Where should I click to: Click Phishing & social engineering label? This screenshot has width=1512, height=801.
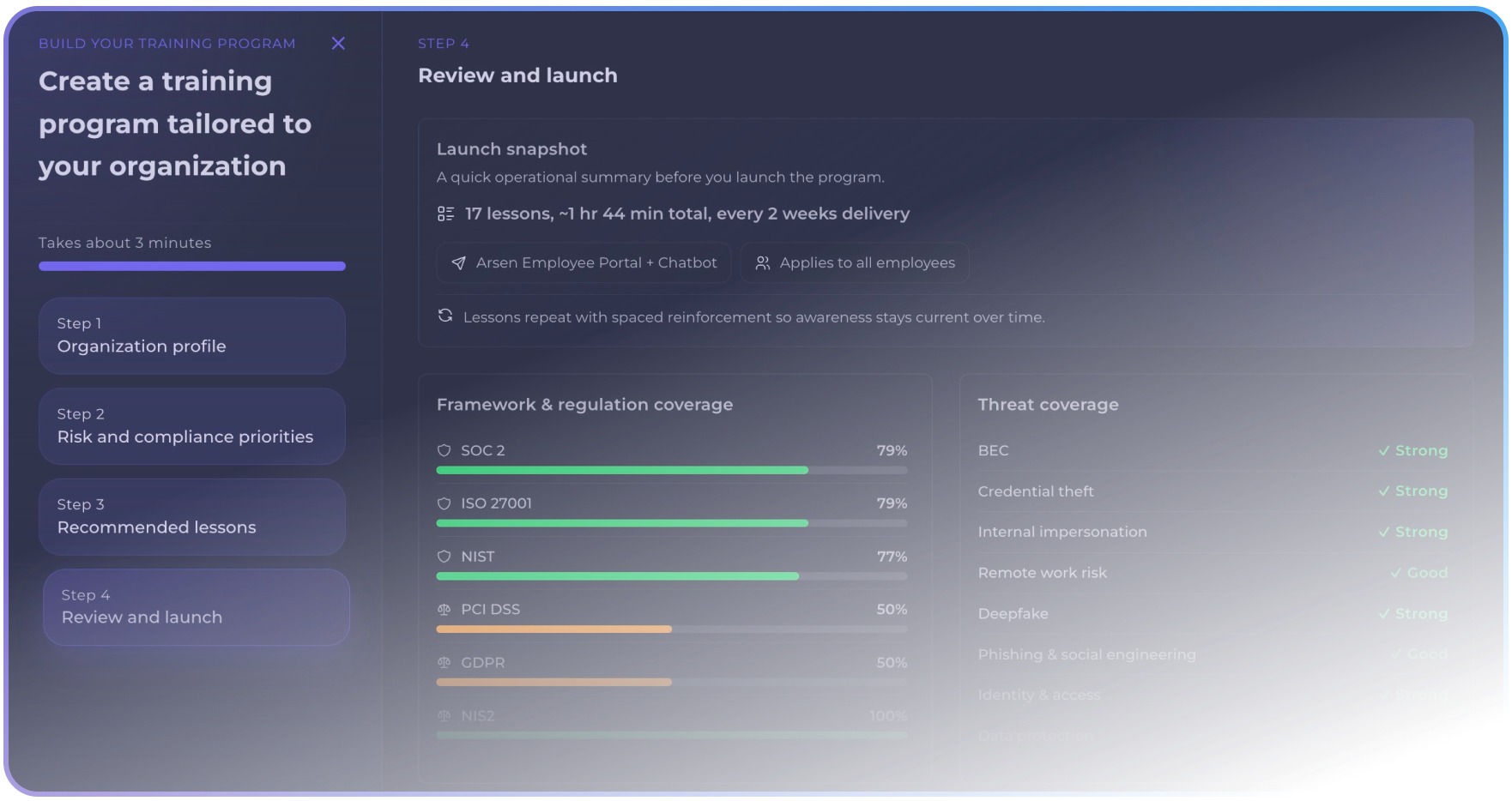click(1087, 654)
